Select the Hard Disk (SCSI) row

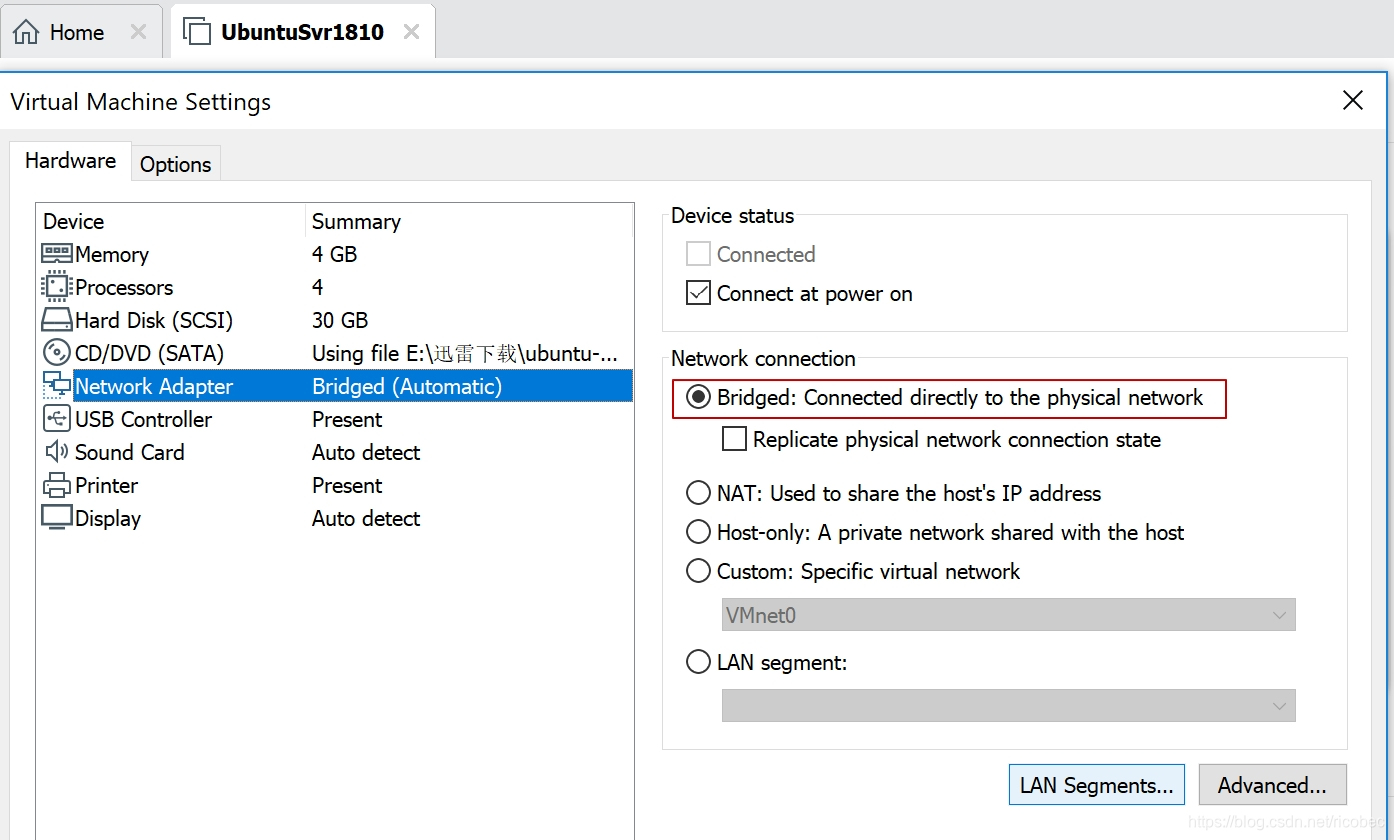tap(335, 320)
